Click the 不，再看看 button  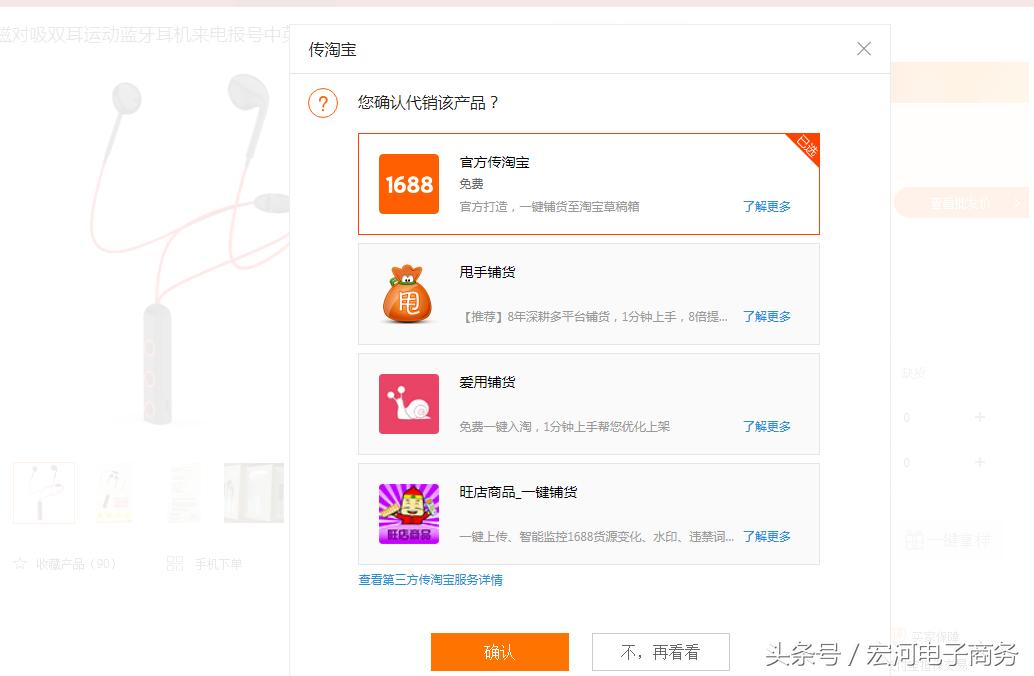[x=660, y=651]
